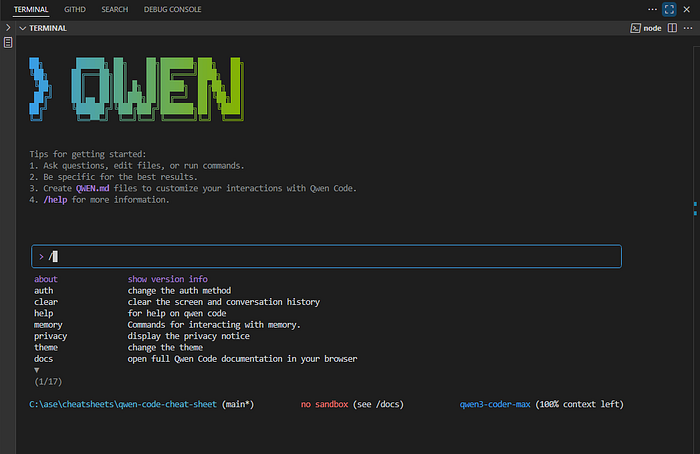This screenshot has width=700, height=454.
Task: Collapse the TERMINAL section chevron
Action: (23, 28)
